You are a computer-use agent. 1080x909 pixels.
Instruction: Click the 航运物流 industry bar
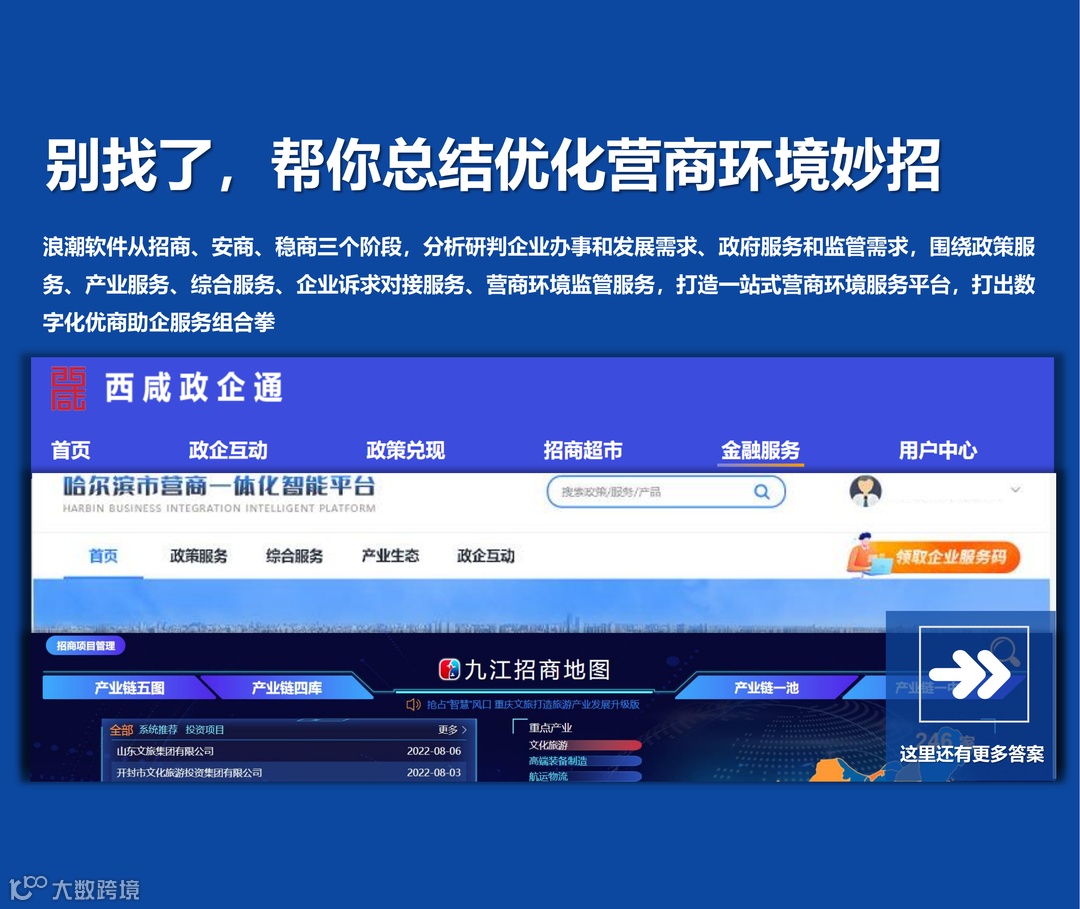pyautogui.click(x=585, y=776)
